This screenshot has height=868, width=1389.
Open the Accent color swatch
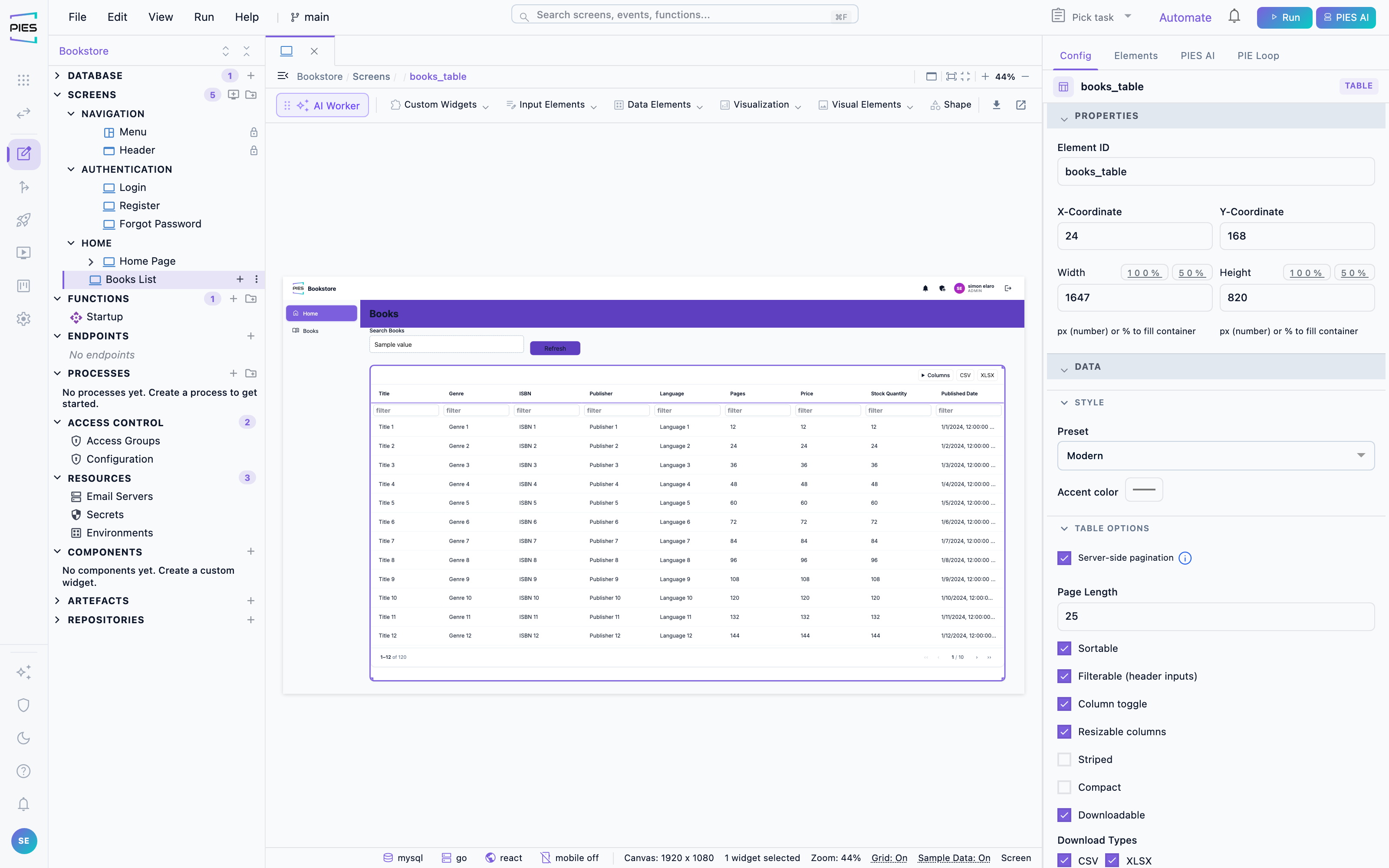point(1144,490)
